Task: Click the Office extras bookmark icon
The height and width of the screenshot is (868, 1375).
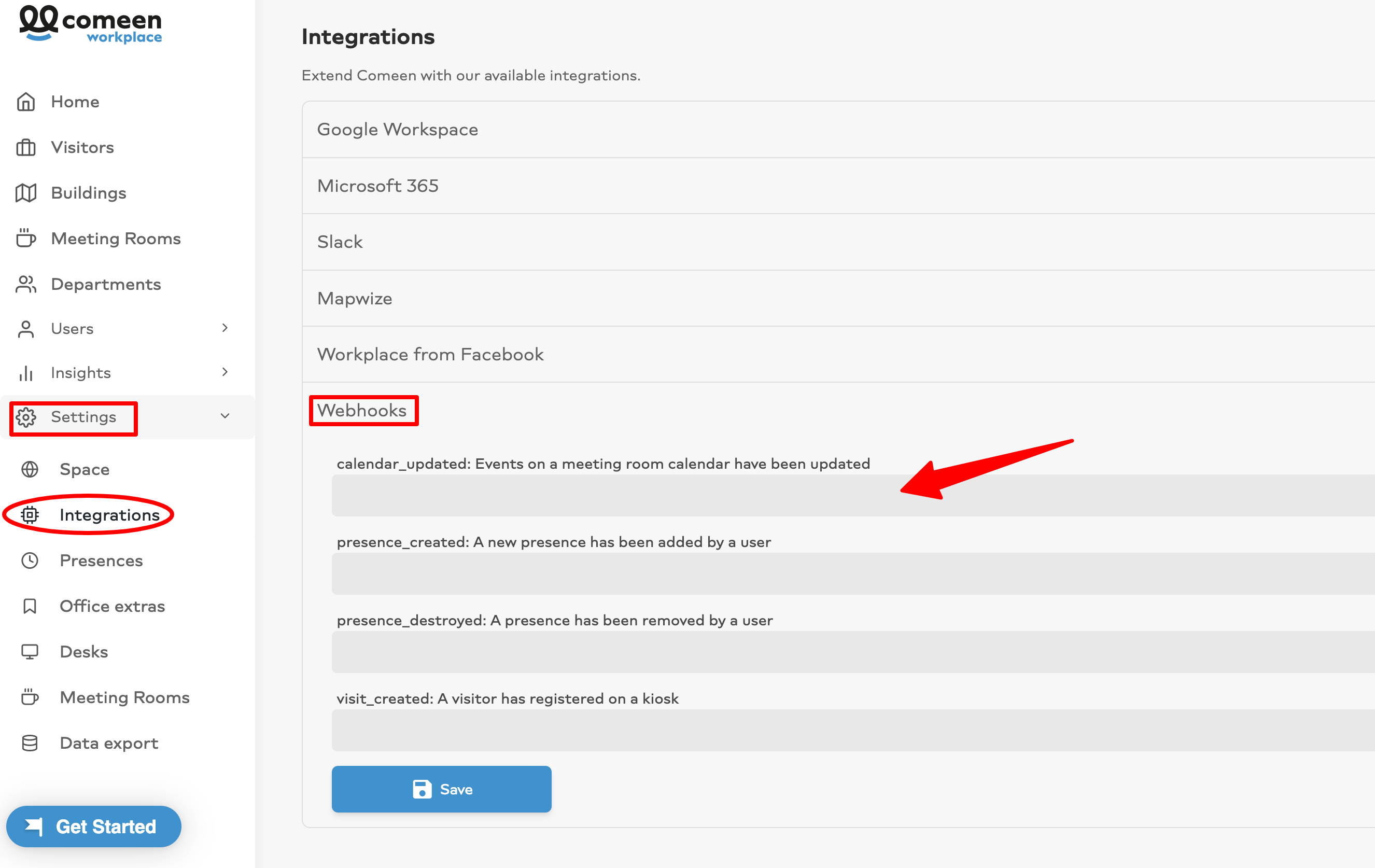Action: pyautogui.click(x=30, y=607)
